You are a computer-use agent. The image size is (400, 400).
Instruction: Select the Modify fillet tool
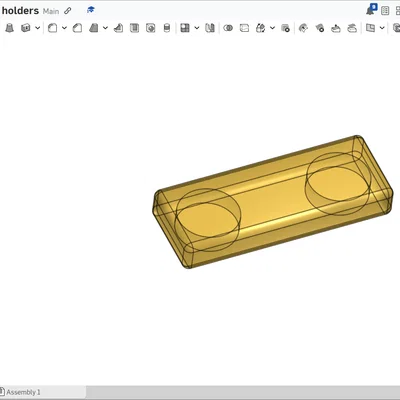[x=303, y=28]
